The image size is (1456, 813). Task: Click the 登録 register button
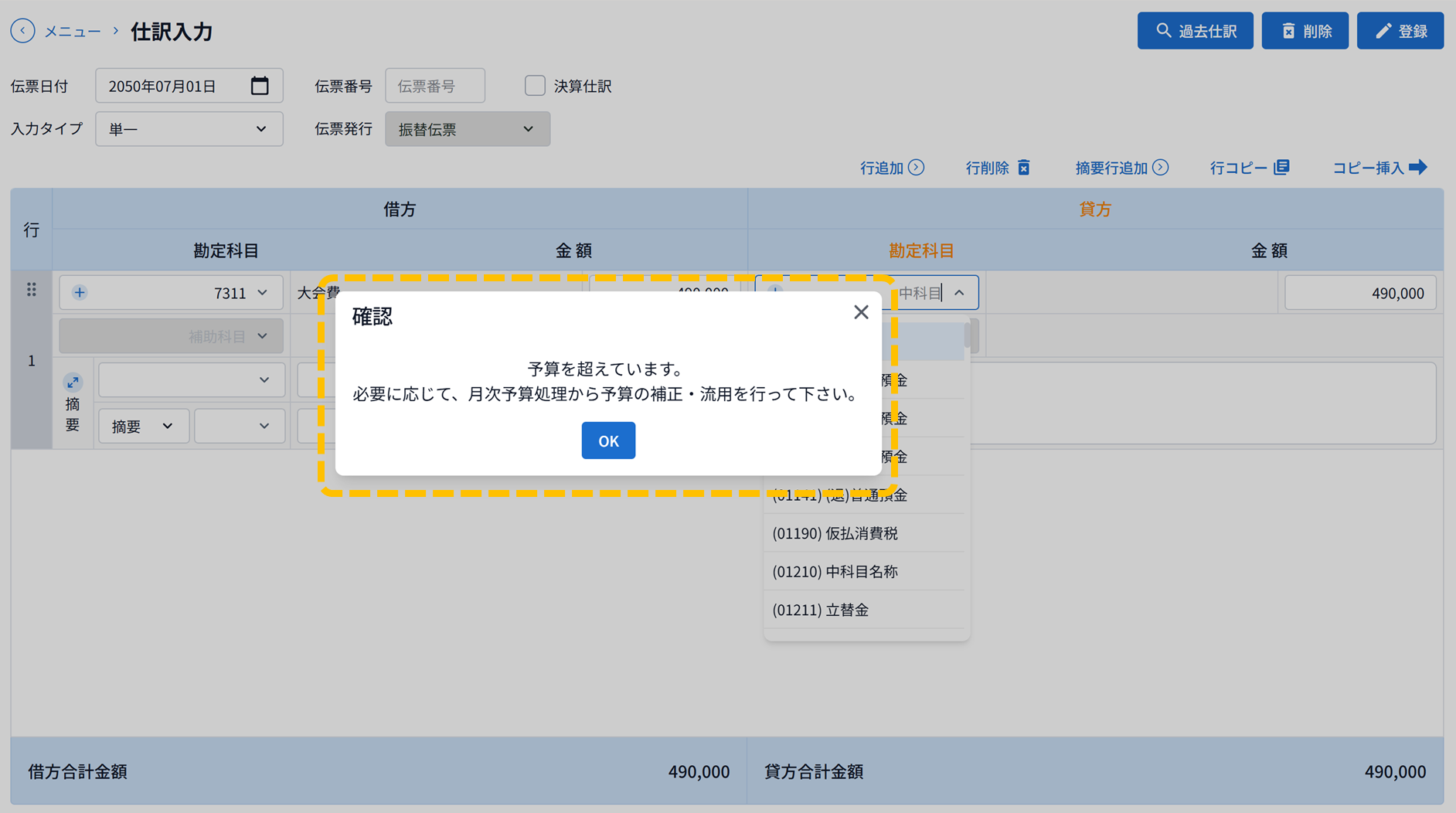coord(1400,31)
